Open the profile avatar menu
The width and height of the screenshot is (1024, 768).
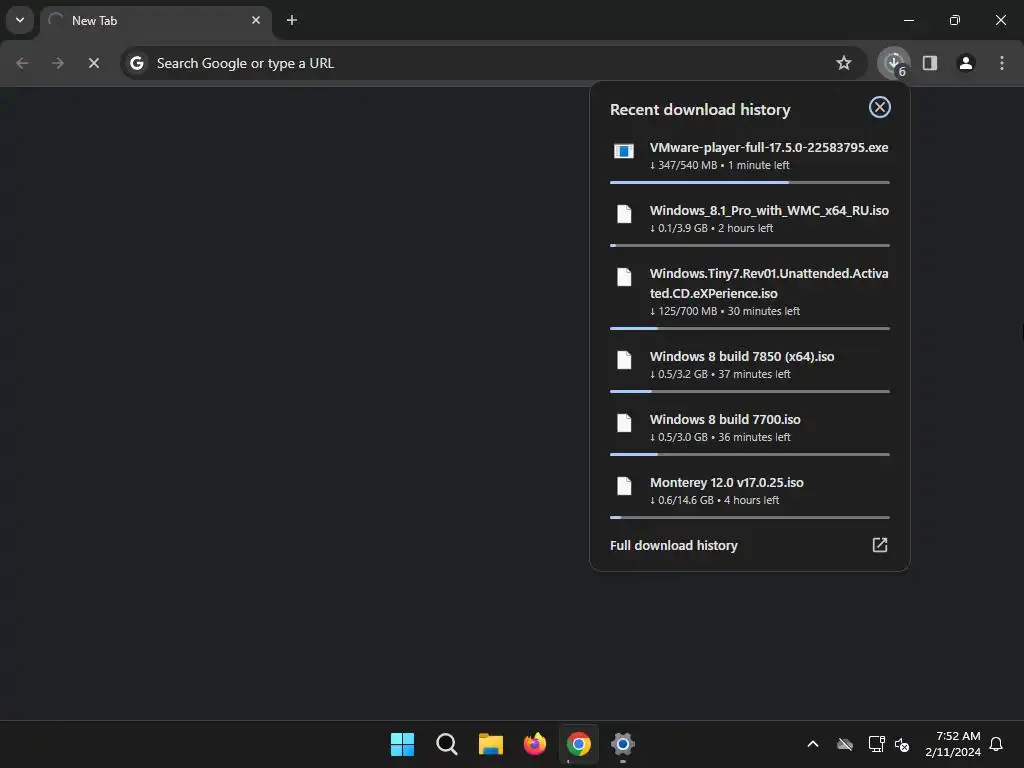pos(966,63)
